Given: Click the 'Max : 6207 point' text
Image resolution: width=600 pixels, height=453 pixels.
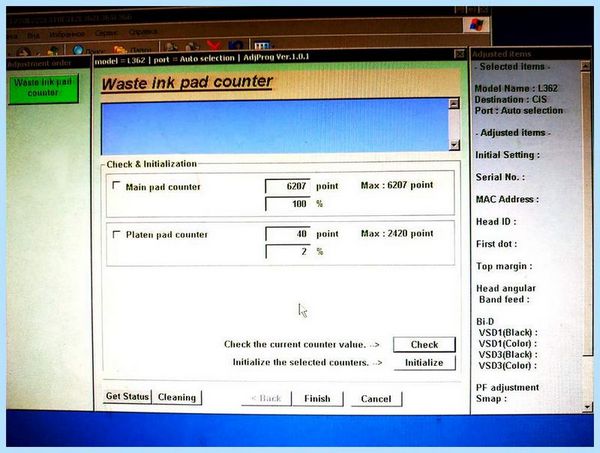Looking at the screenshot, I should click(397, 185).
